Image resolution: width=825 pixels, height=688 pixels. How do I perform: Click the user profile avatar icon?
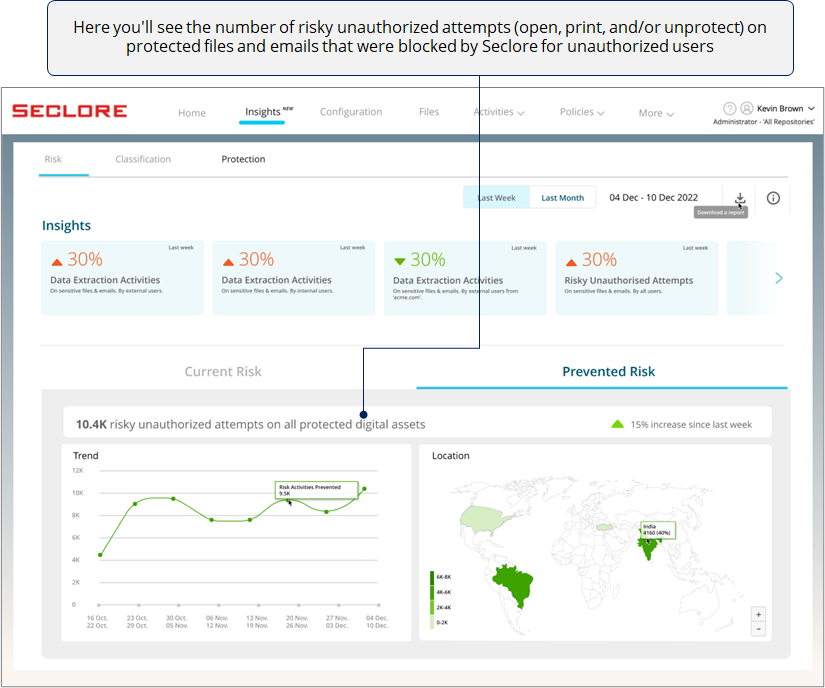point(747,108)
